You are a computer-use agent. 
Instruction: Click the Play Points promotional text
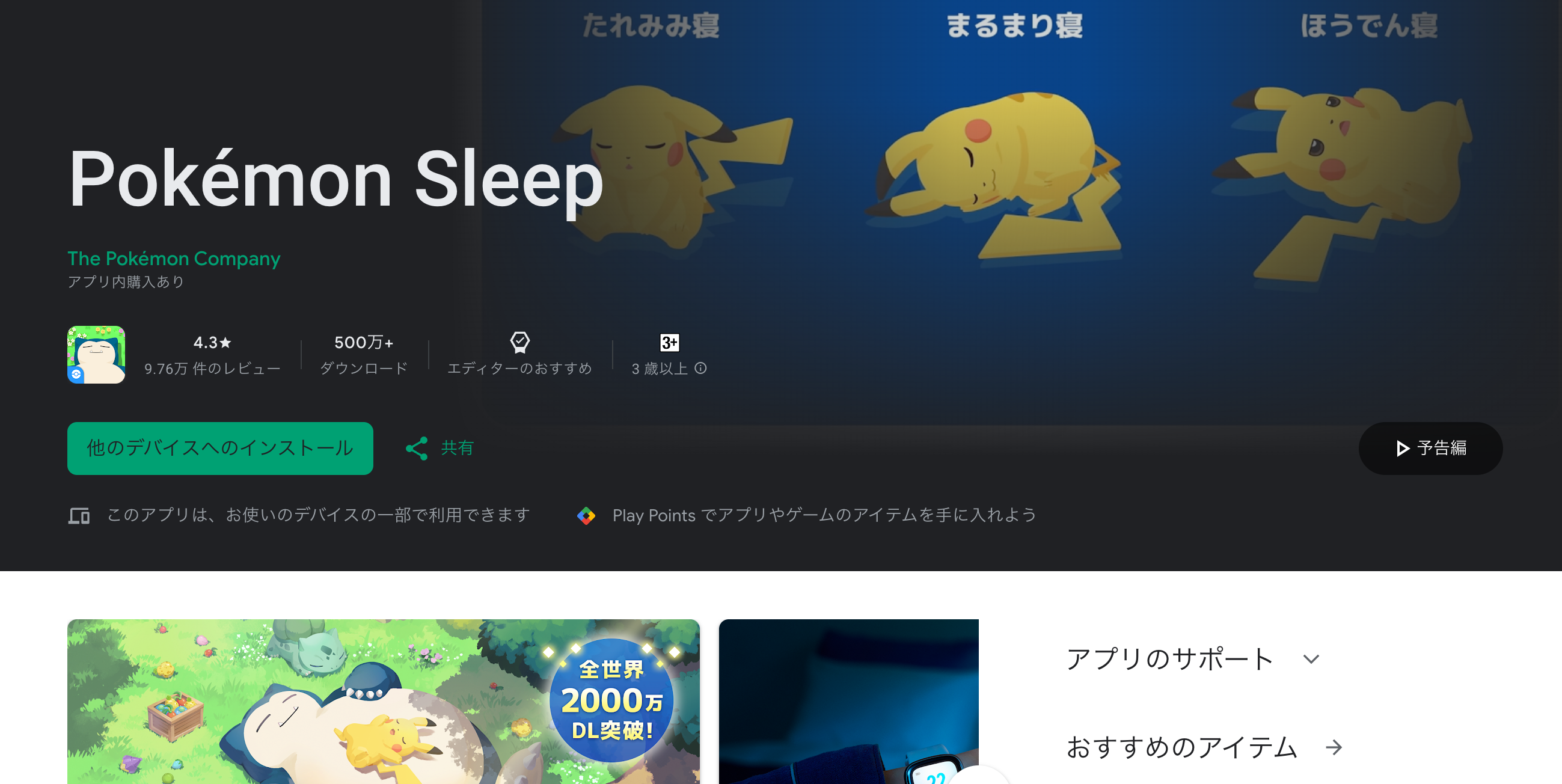[824, 515]
